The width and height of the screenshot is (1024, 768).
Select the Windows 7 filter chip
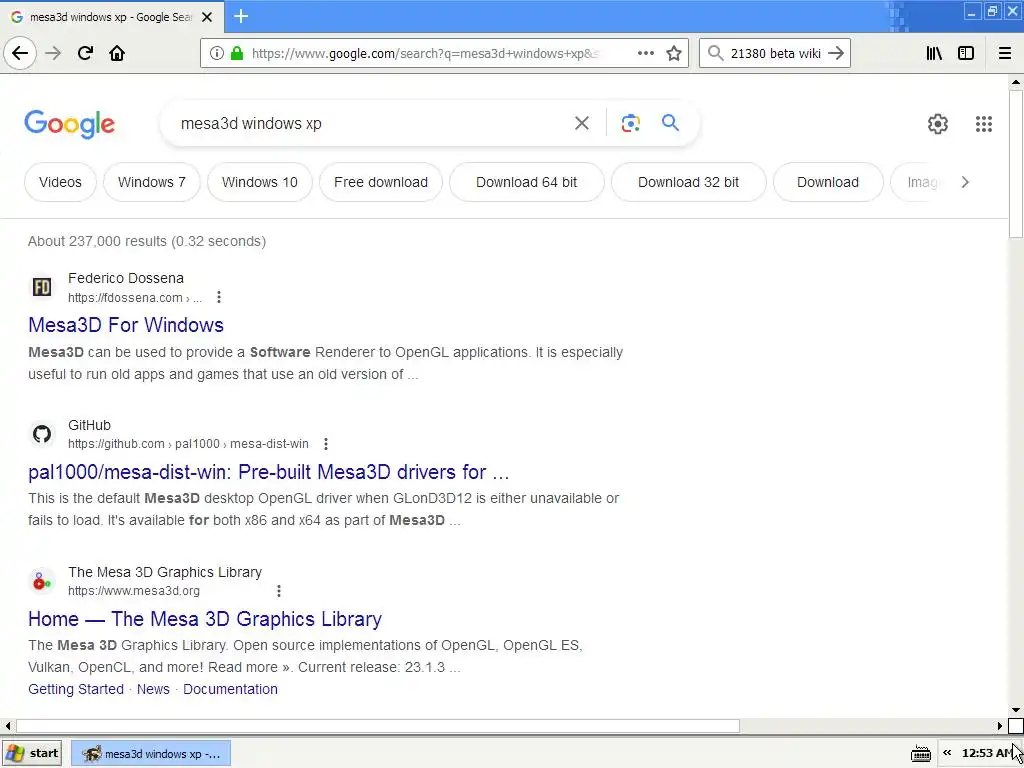tap(152, 182)
